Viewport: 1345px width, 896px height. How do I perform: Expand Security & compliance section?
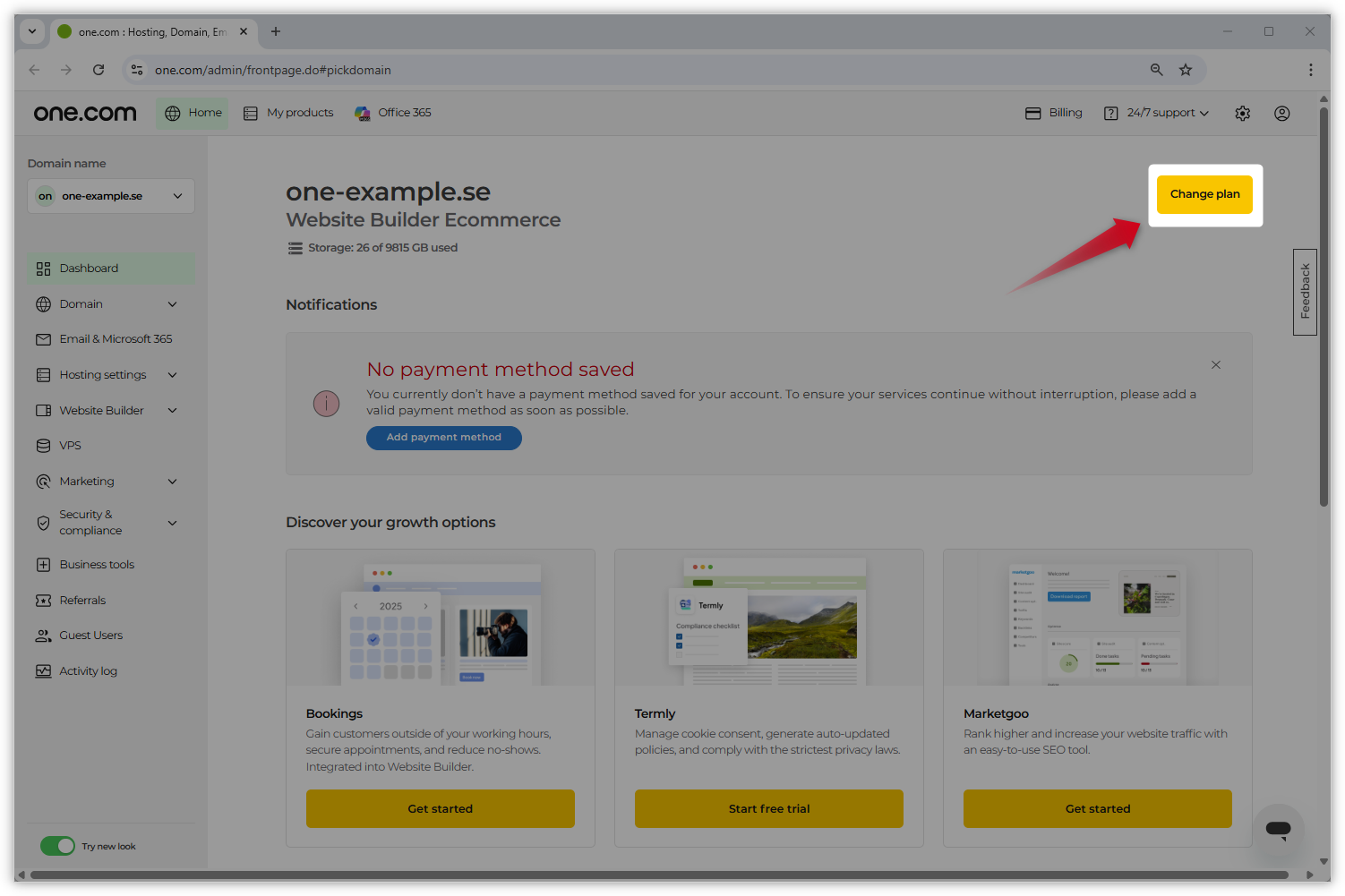coord(173,523)
